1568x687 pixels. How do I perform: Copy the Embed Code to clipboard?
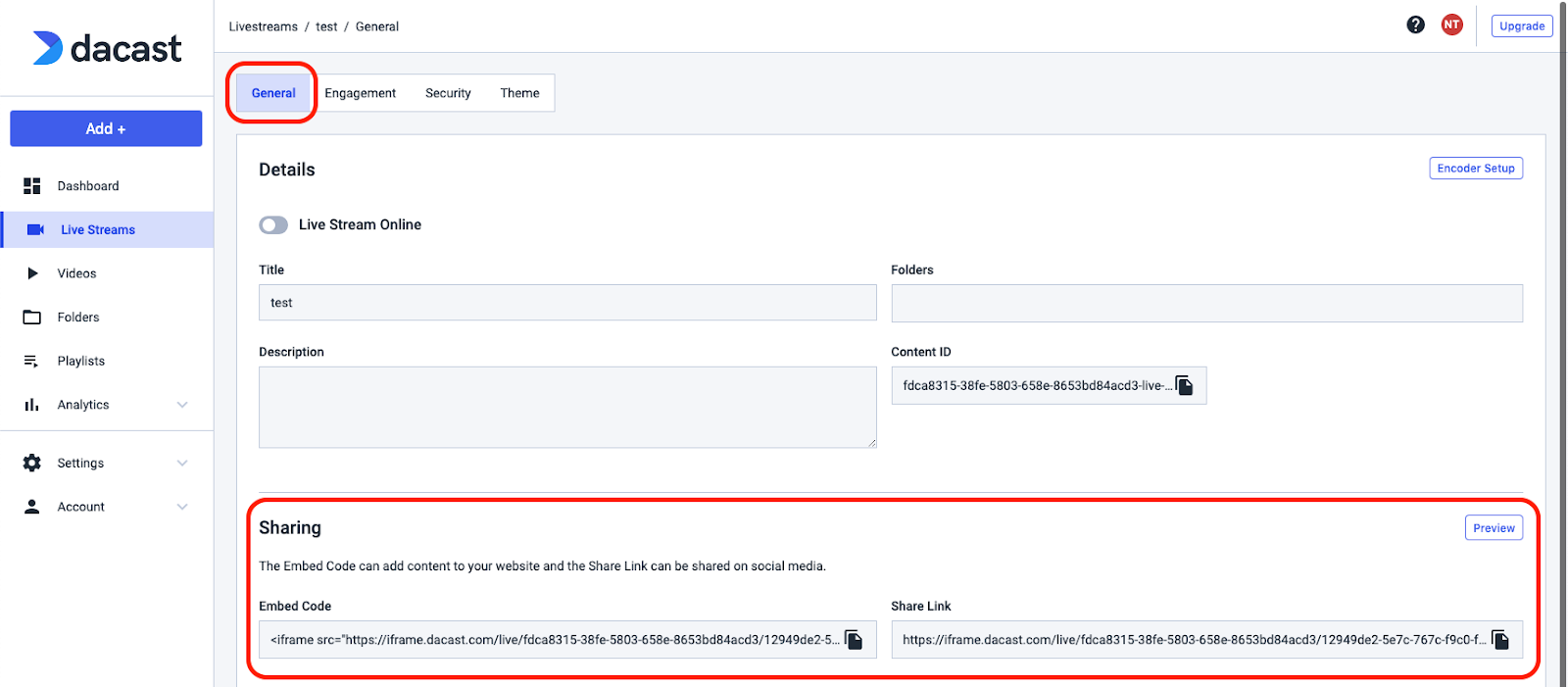click(854, 640)
